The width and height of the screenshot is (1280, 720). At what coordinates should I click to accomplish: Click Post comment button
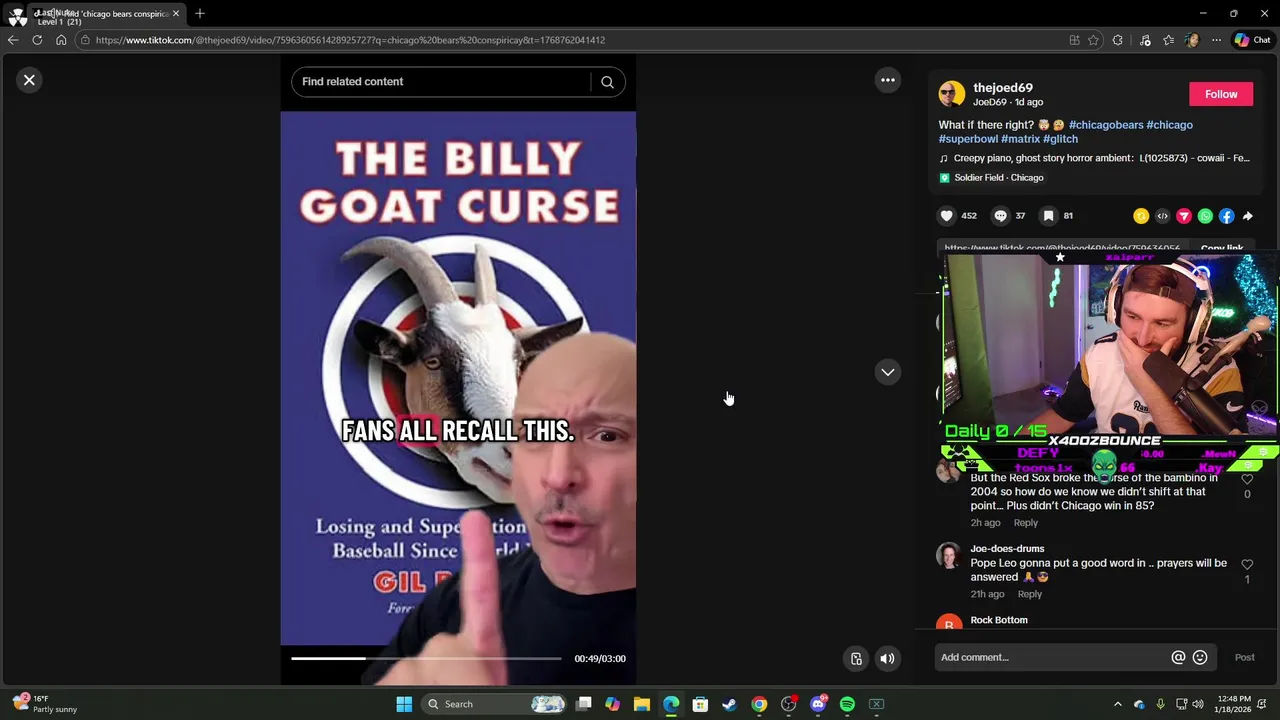coord(1244,657)
